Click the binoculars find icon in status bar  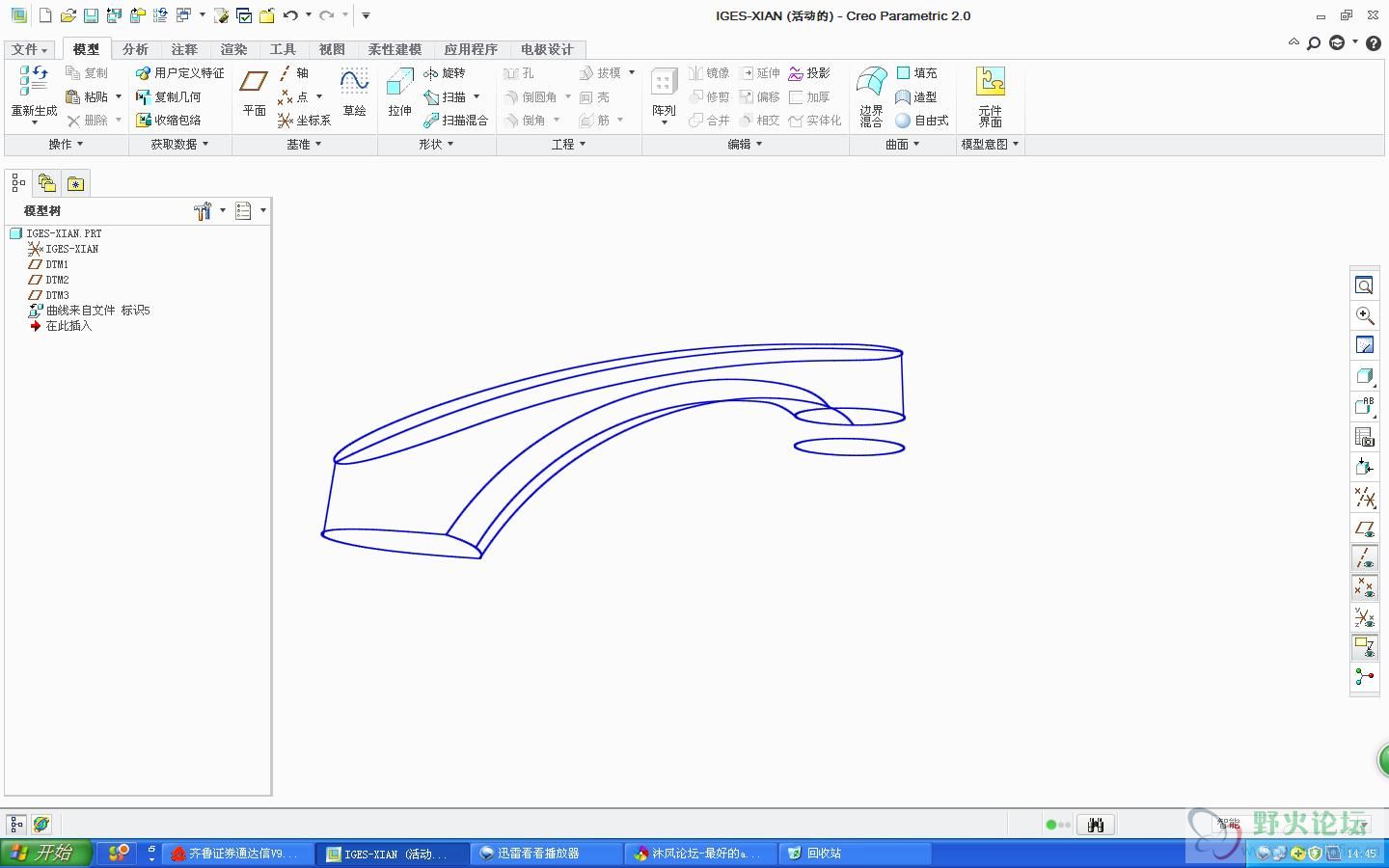pos(1096,825)
